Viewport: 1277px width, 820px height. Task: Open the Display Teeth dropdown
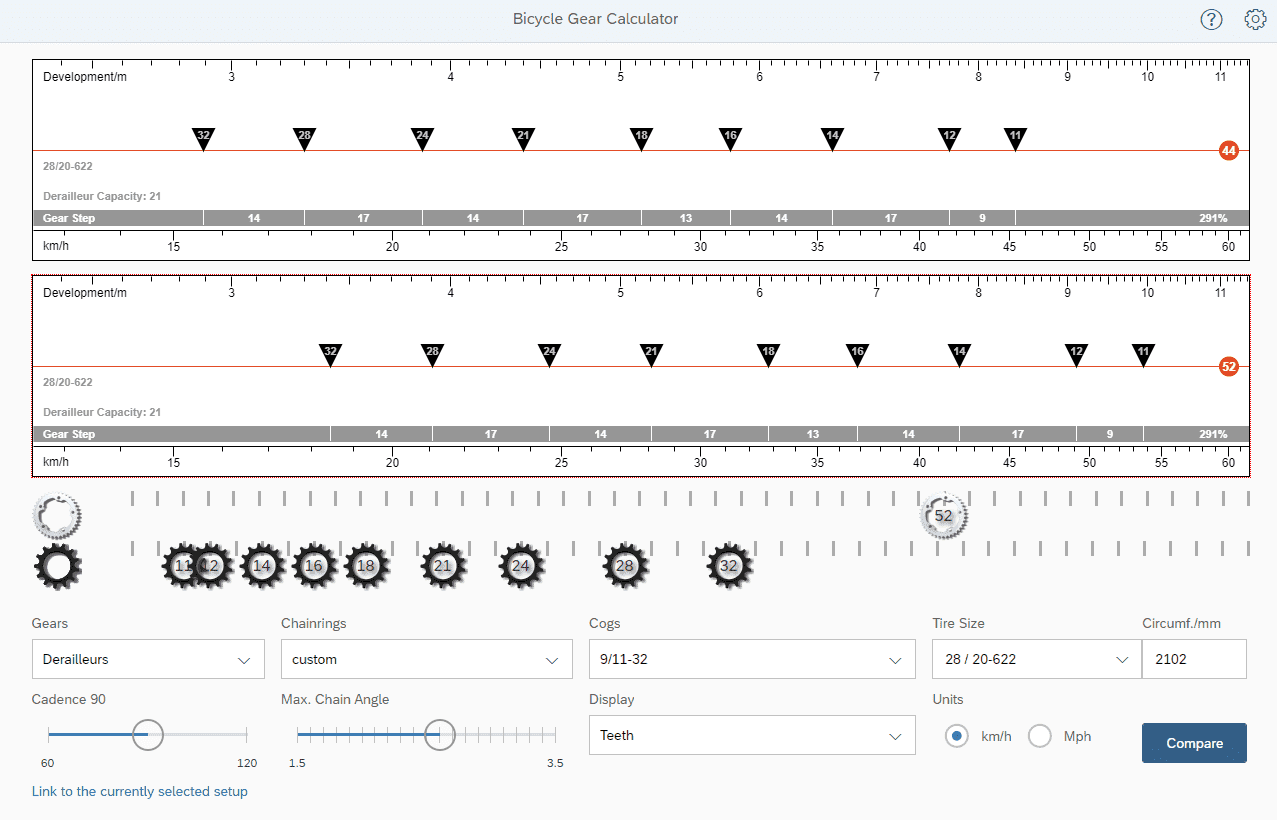pyautogui.click(x=751, y=736)
